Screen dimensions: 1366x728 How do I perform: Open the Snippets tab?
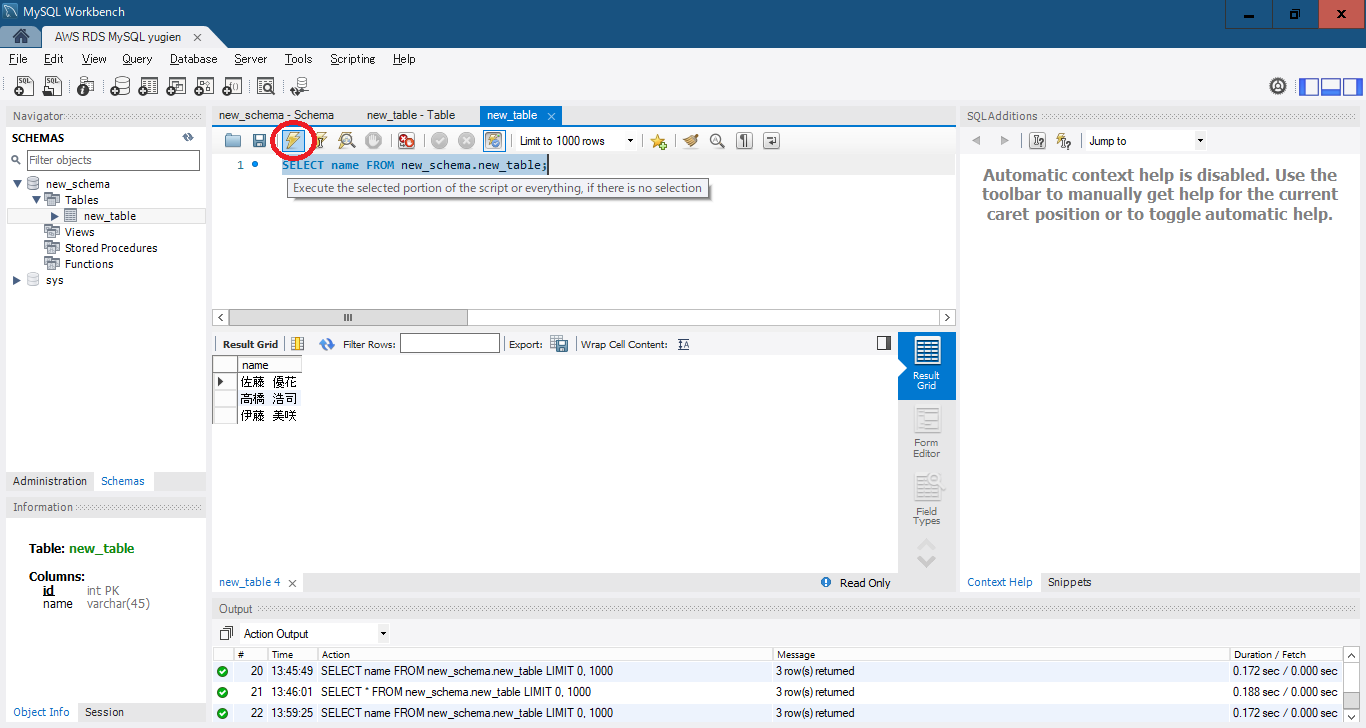pos(1069,582)
